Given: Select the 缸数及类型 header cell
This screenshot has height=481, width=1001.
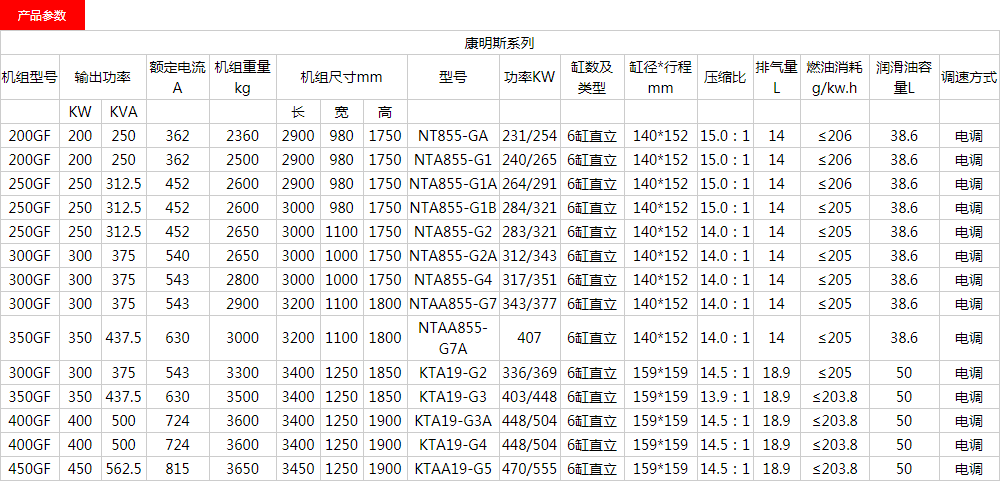Looking at the screenshot, I should click(592, 77).
